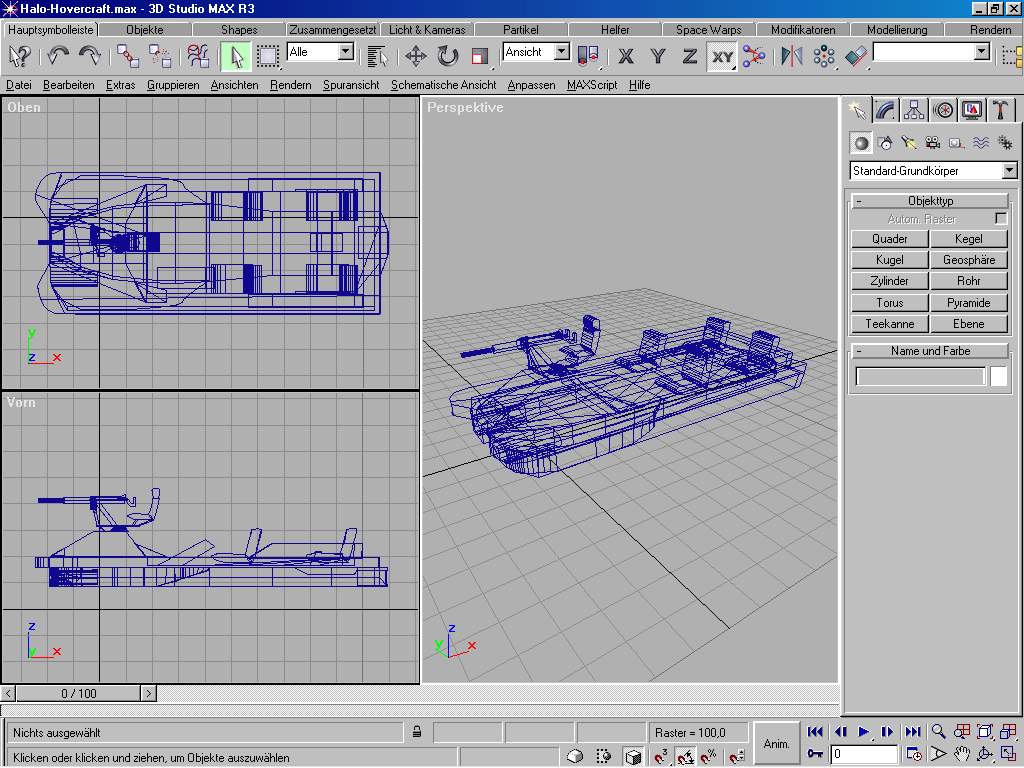
Task: Click the Zoom magnifier viewport control
Action: click(938, 732)
